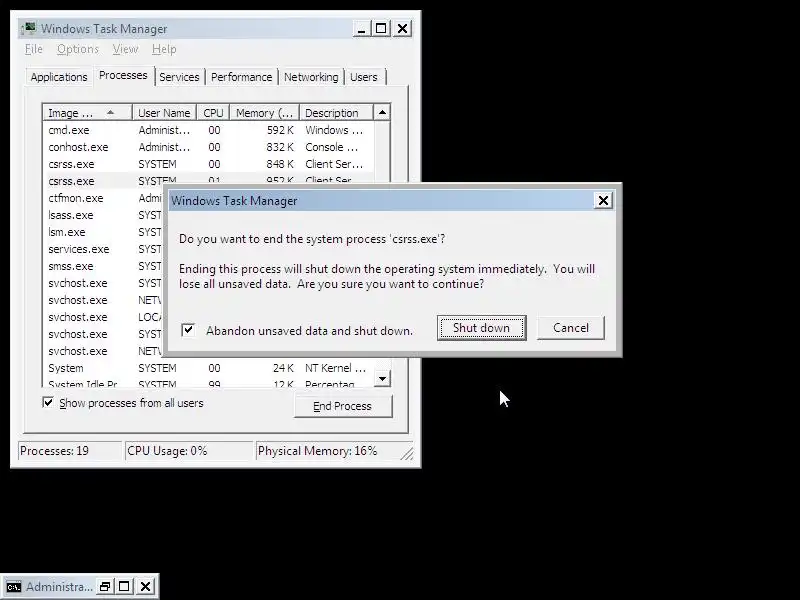The image size is (800, 600).
Task: Sort by Image Name column header
Action: (88, 113)
